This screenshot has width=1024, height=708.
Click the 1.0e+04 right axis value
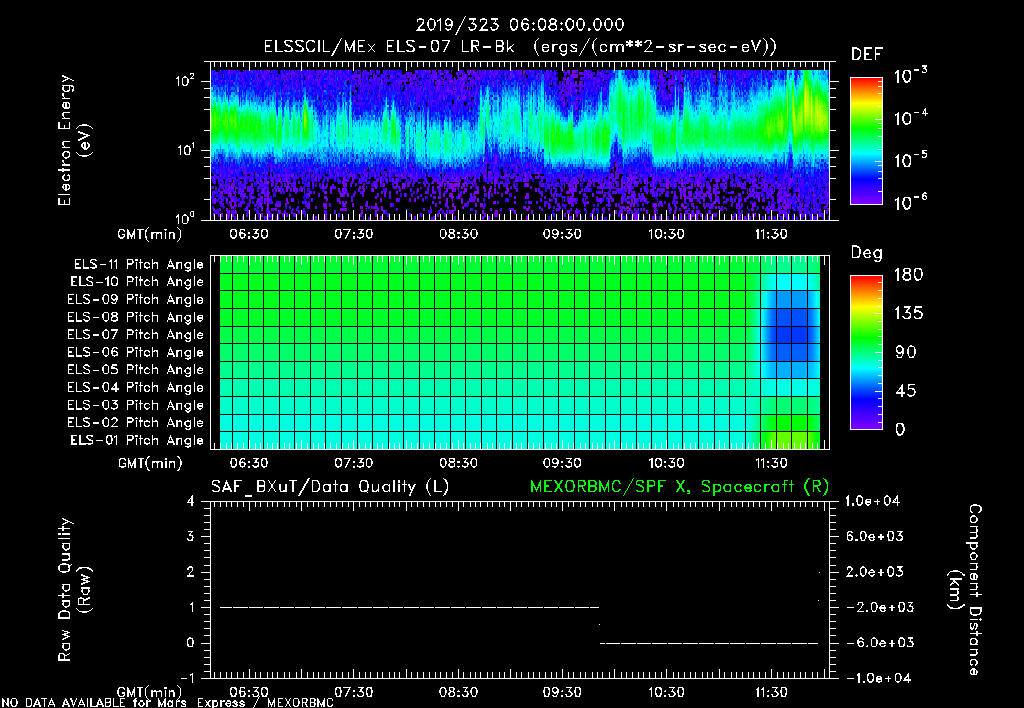pos(872,501)
